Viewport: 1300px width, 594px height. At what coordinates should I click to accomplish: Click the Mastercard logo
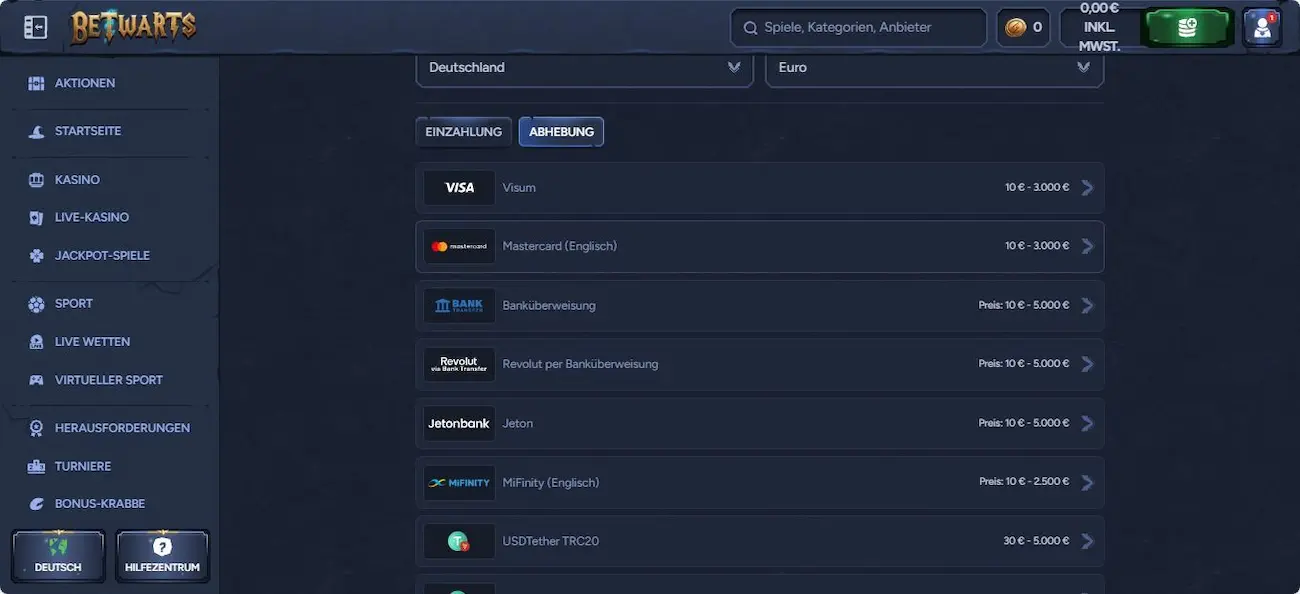pyautogui.click(x=459, y=246)
